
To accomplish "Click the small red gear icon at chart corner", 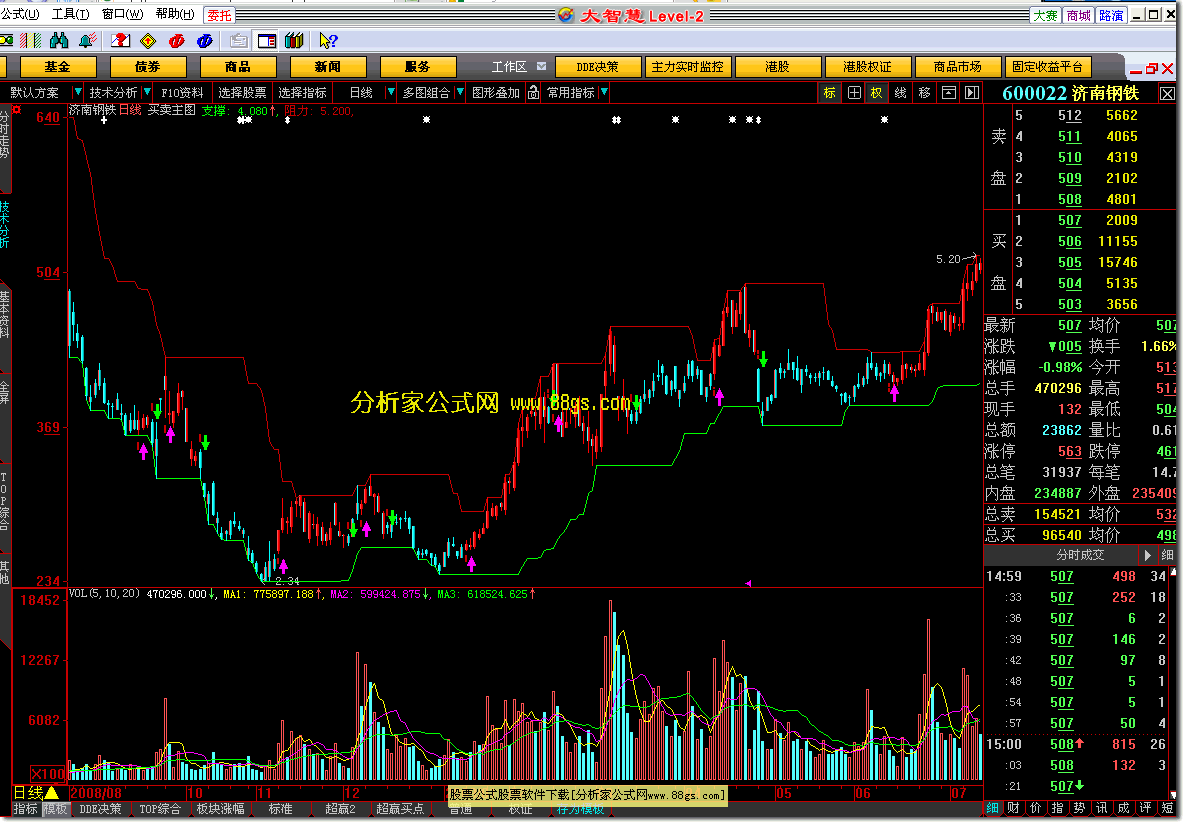I will point(17,110).
